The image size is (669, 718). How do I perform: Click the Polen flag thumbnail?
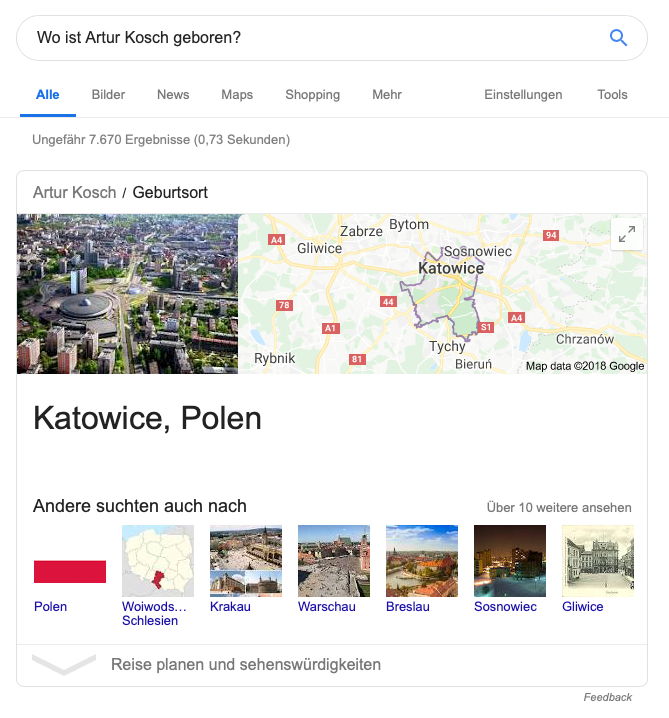(x=70, y=571)
